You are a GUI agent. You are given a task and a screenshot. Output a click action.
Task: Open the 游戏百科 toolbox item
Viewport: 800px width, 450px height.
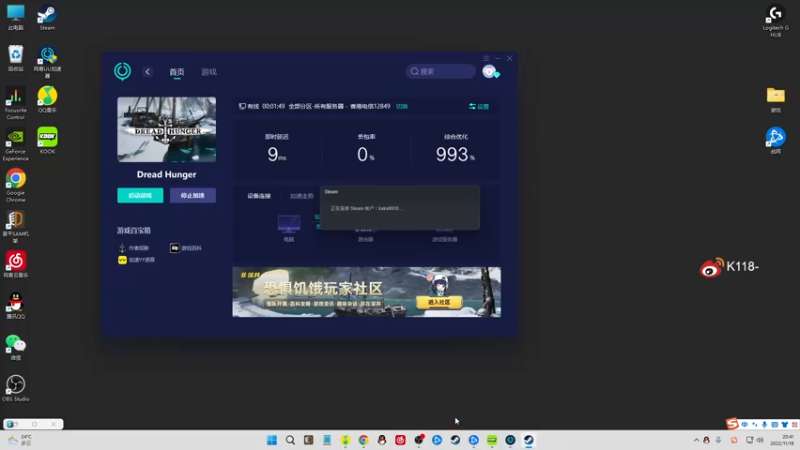pyautogui.click(x=186, y=248)
